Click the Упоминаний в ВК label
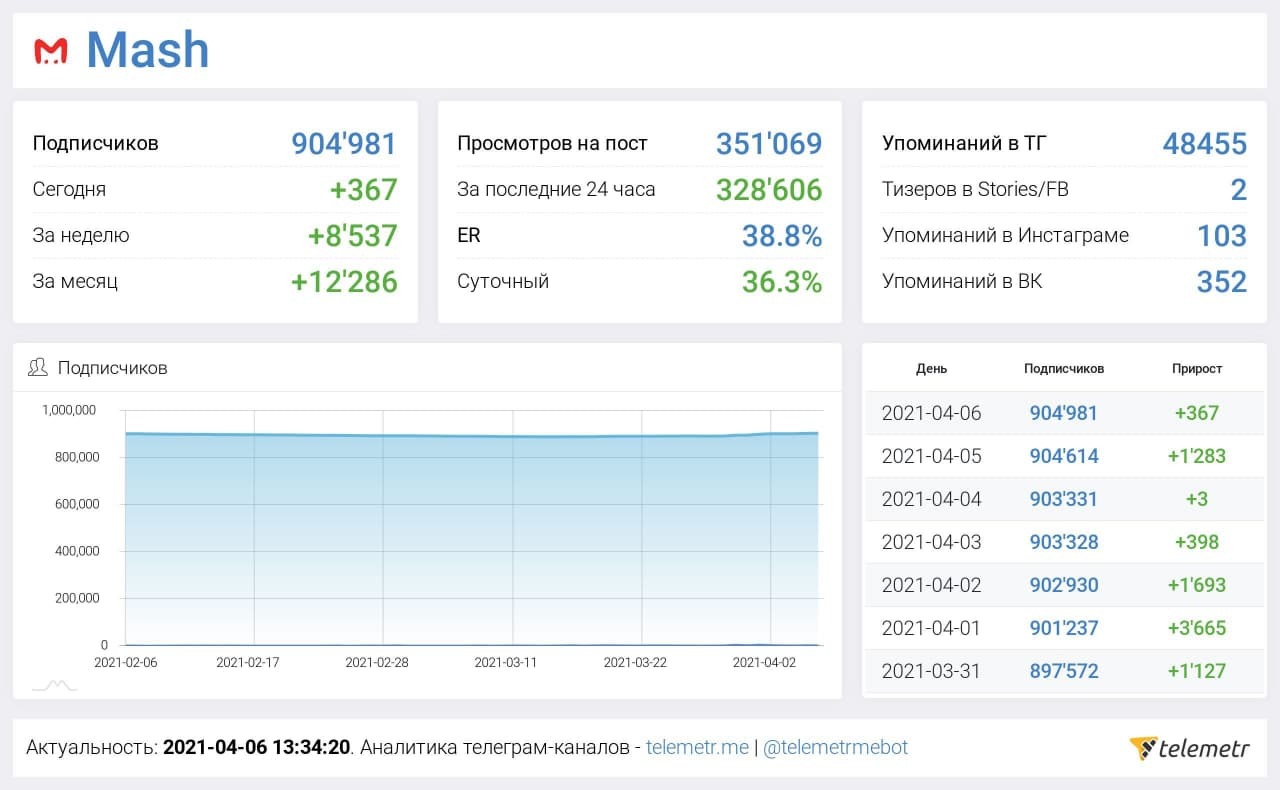This screenshot has width=1280, height=790. (x=962, y=281)
